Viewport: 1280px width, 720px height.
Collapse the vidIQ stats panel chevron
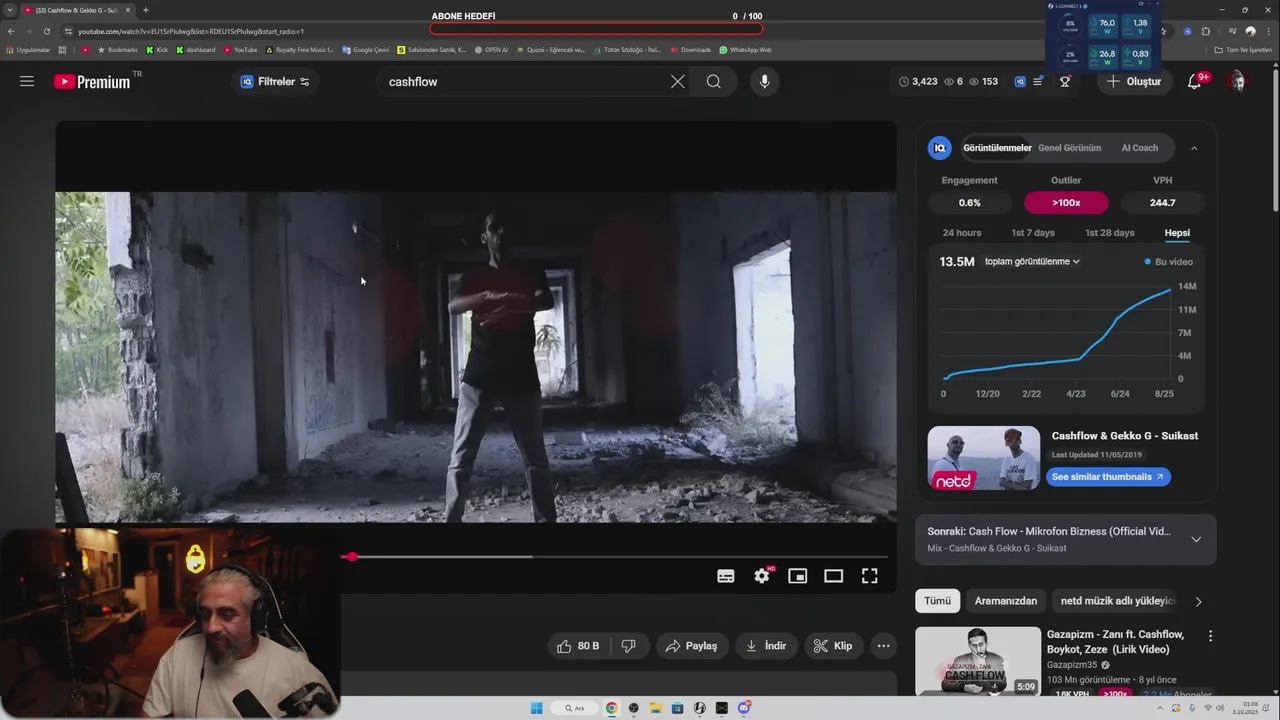click(x=1194, y=148)
